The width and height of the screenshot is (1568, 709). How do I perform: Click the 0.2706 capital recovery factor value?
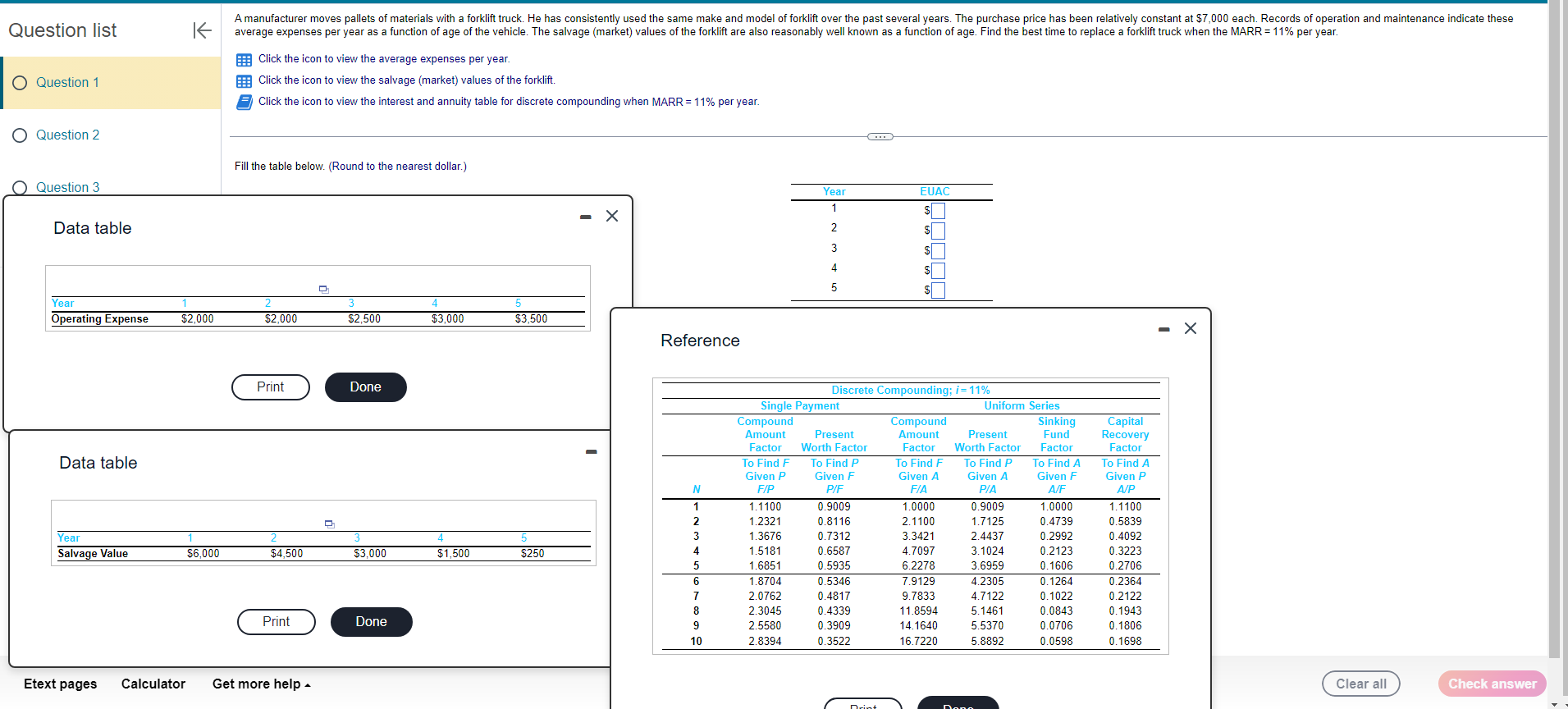tap(1125, 566)
